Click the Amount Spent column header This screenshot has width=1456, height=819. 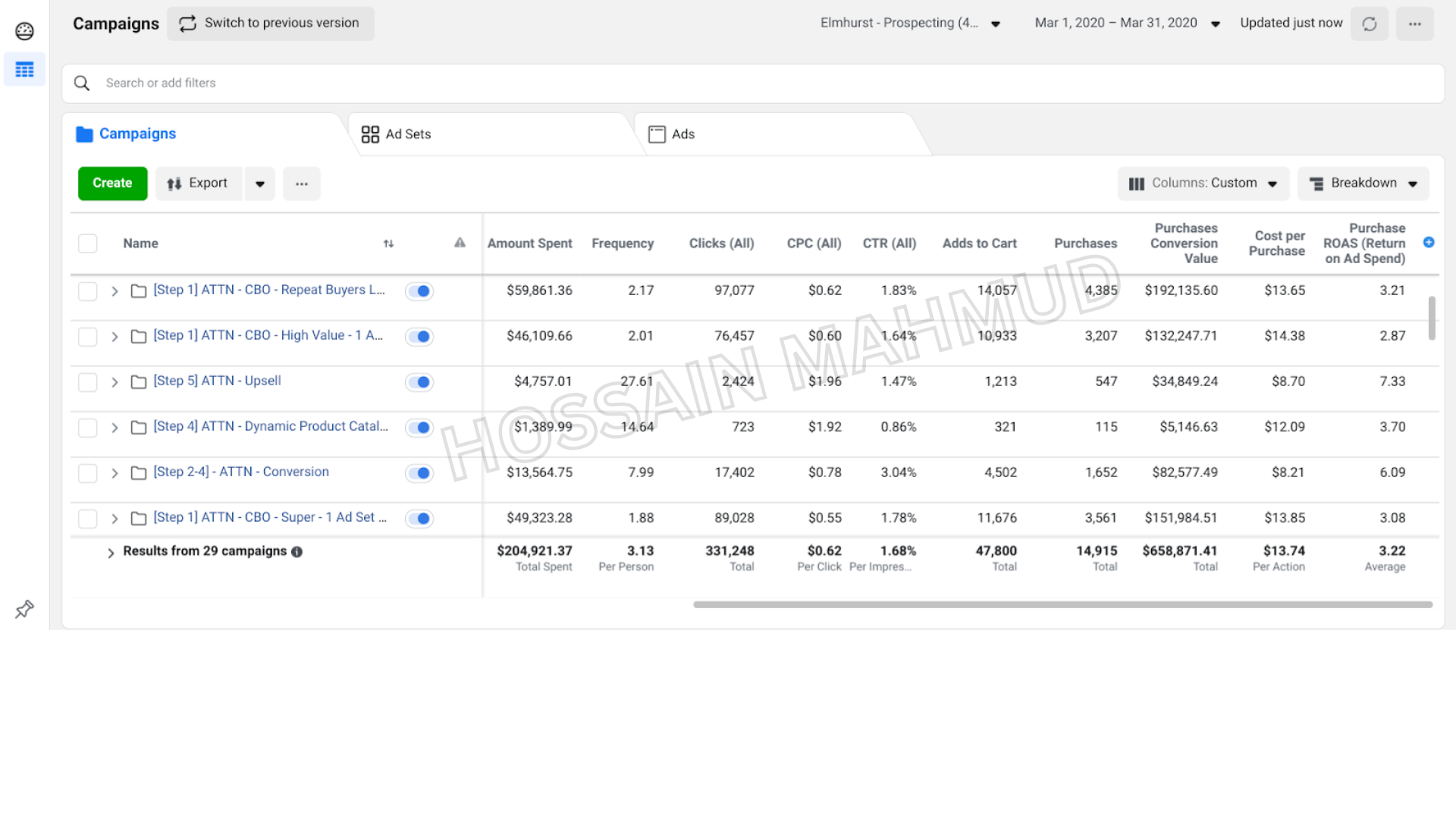point(529,243)
